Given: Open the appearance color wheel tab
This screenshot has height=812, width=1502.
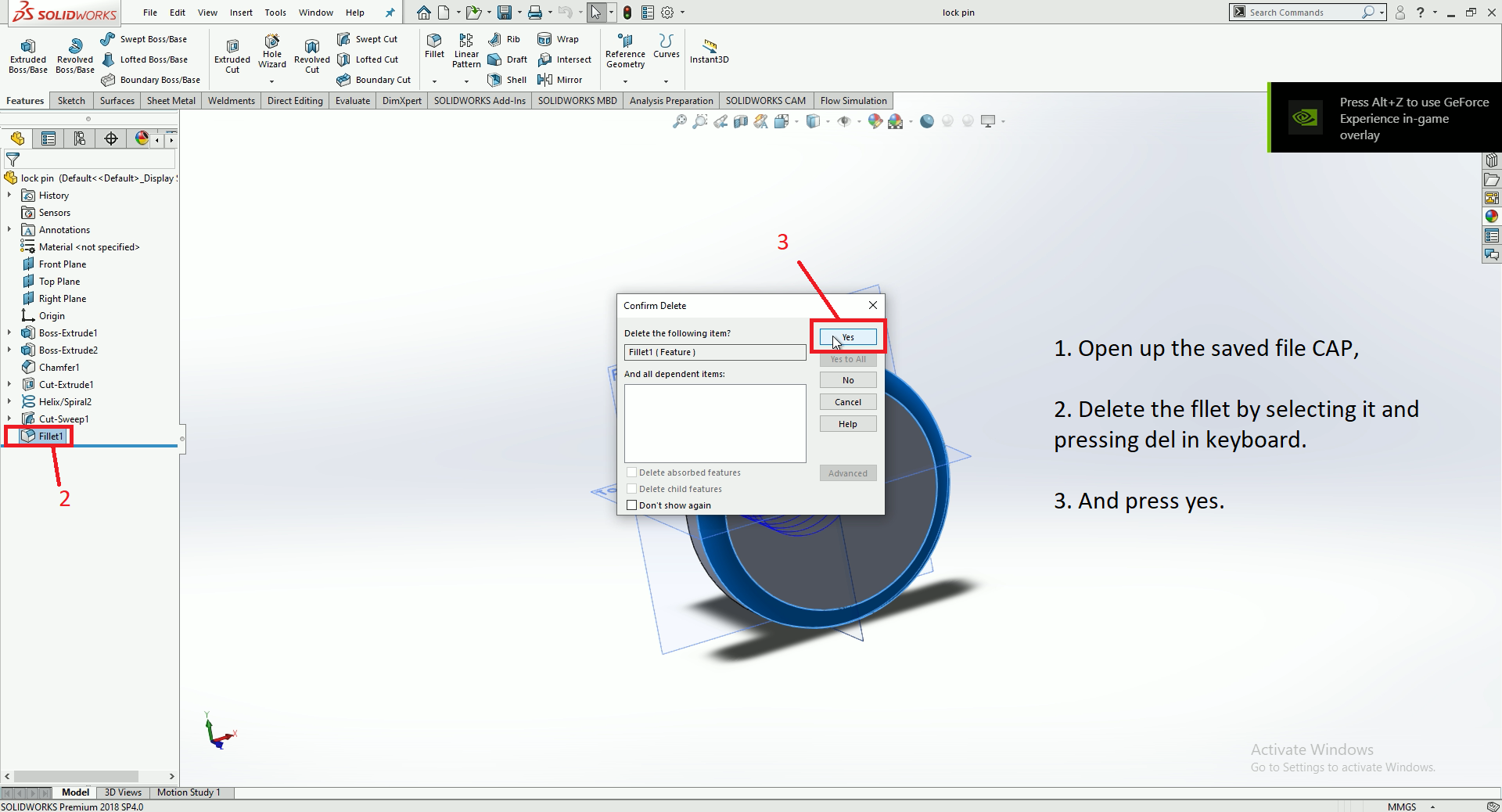Looking at the screenshot, I should coord(142,139).
